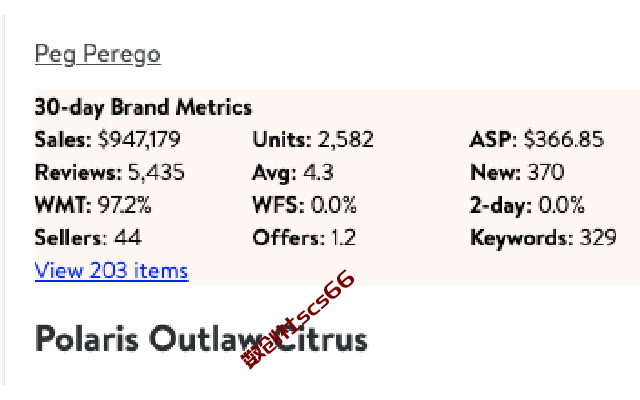
Task: Select the New 370 metric
Action: [x=517, y=172]
